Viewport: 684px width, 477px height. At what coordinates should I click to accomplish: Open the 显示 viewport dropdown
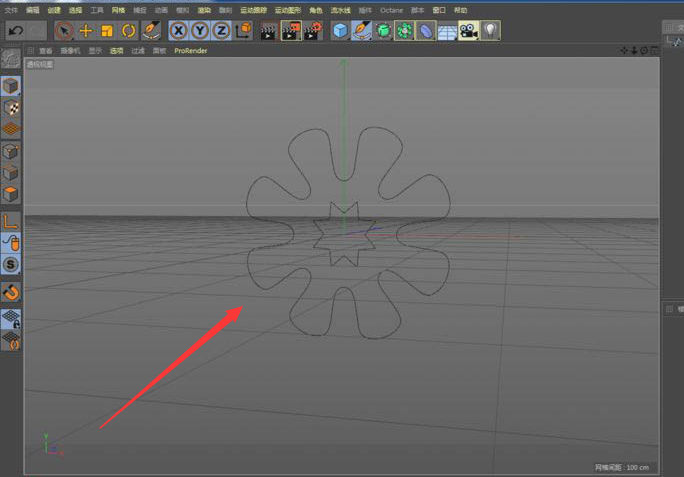point(95,50)
